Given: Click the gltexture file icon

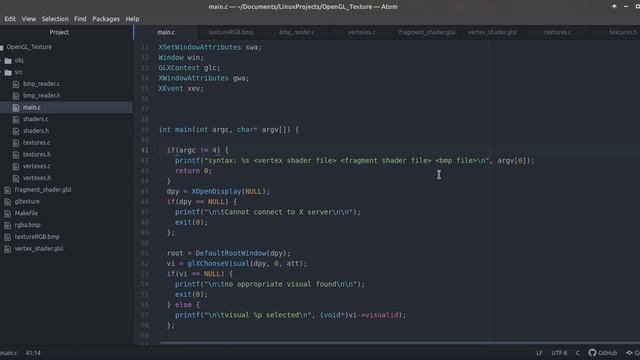Looking at the screenshot, I should [x=7, y=202].
